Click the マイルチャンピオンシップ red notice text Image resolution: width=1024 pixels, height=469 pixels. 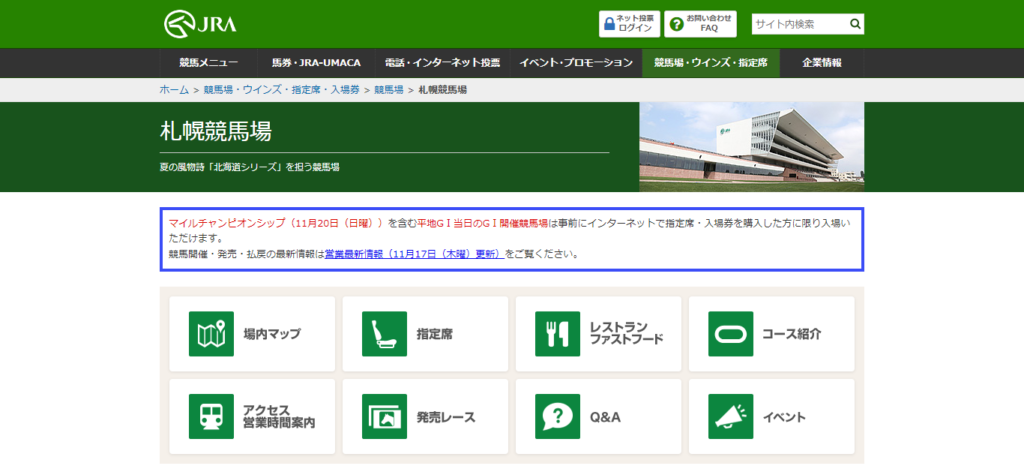pyautogui.click(x=276, y=223)
